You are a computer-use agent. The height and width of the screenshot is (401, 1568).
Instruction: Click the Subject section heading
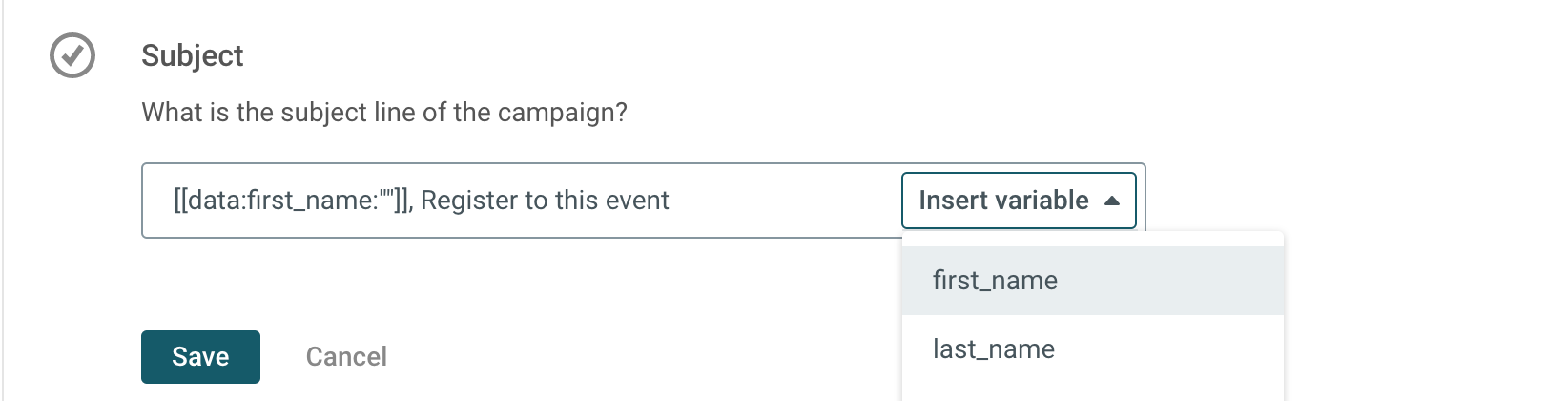193,55
